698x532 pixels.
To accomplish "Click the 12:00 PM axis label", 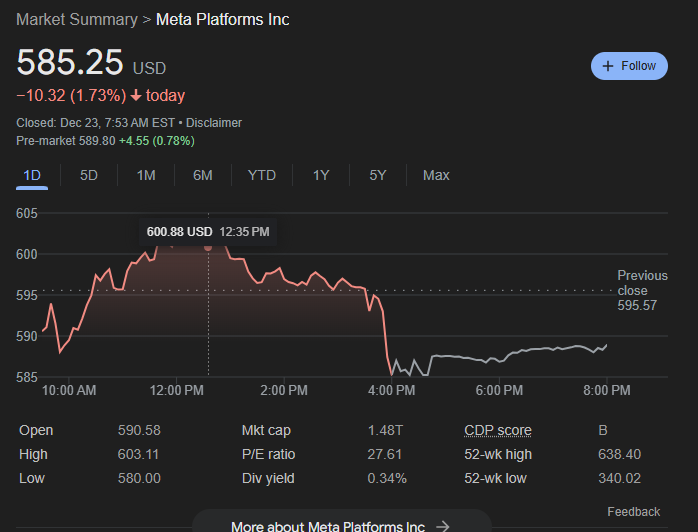I will click(x=176, y=390).
